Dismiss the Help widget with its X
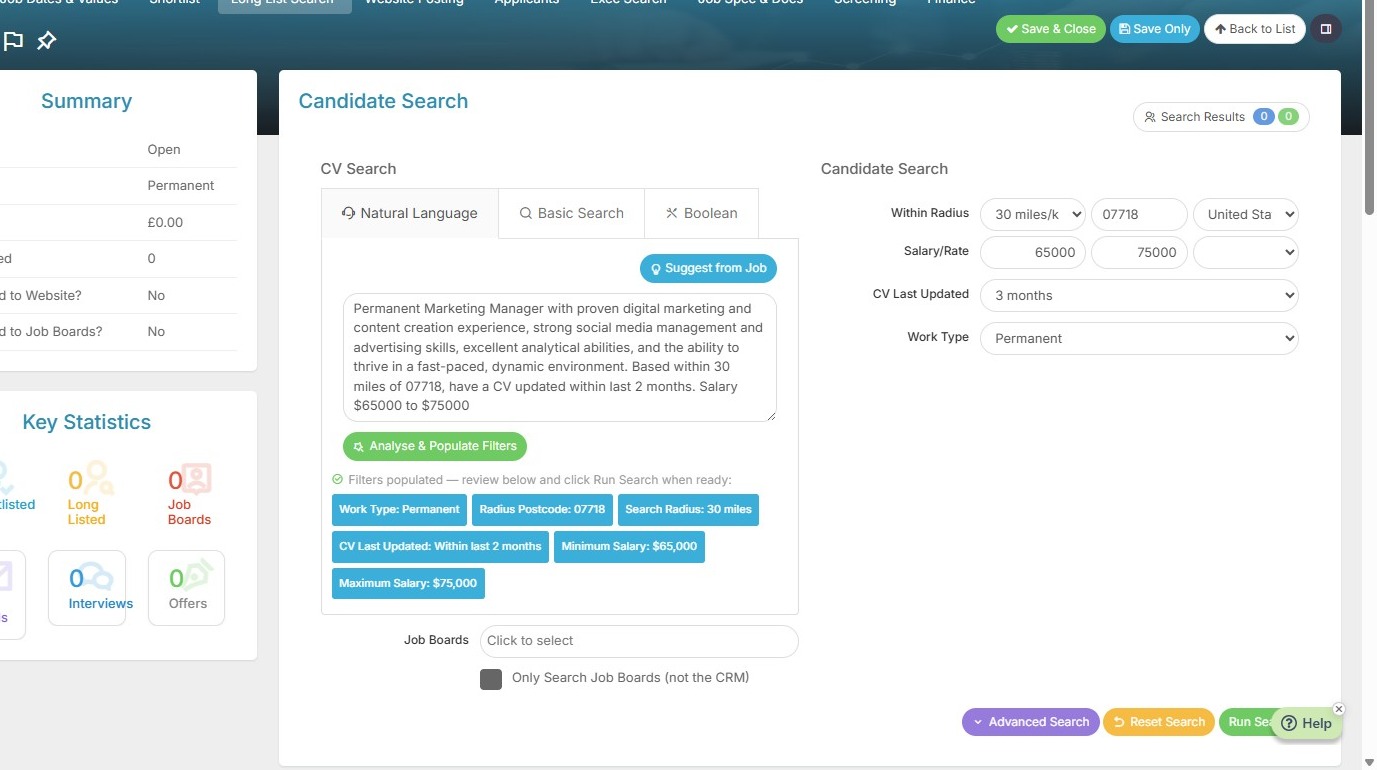This screenshot has height=770, width=1377. pos(1339,709)
